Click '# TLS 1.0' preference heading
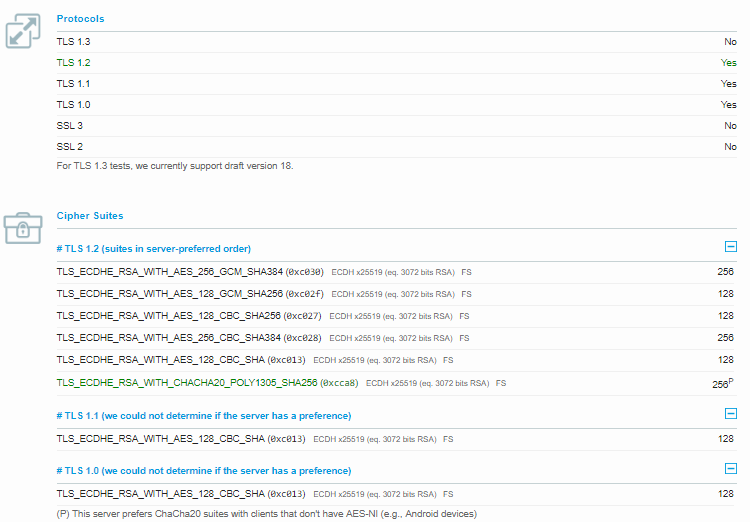 click(x=204, y=471)
